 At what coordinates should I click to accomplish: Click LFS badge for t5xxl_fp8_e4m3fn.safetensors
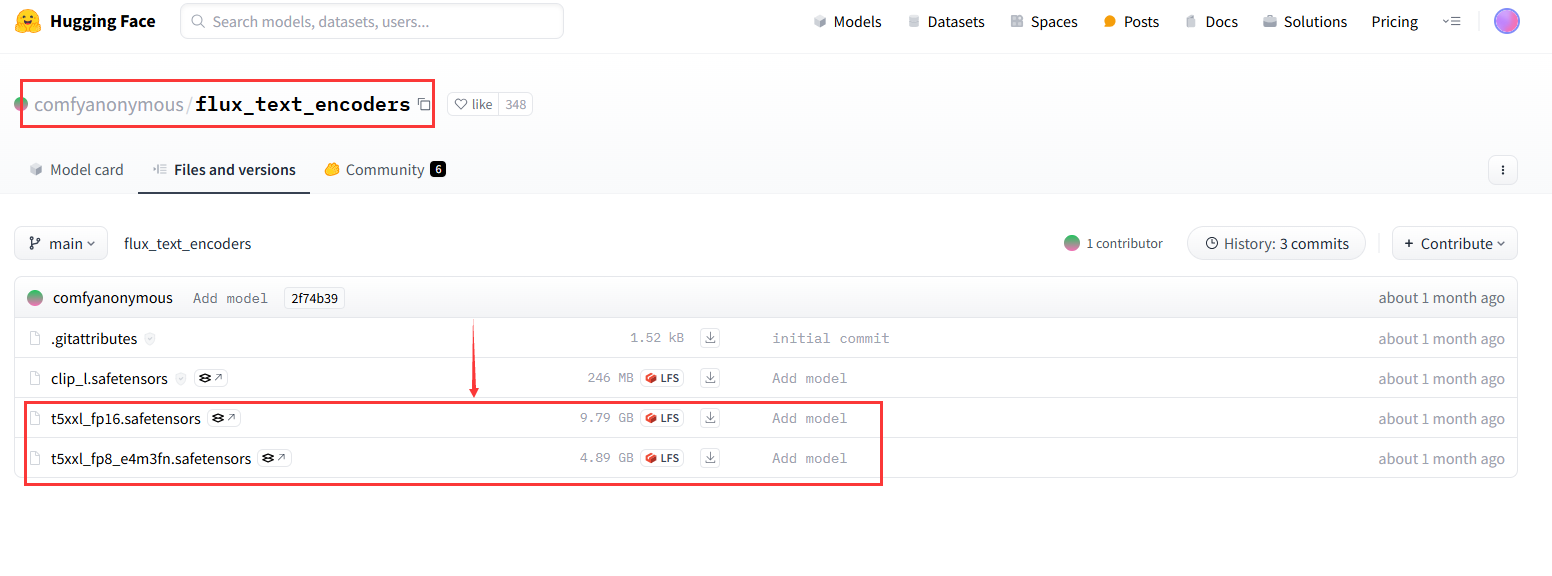(662, 458)
